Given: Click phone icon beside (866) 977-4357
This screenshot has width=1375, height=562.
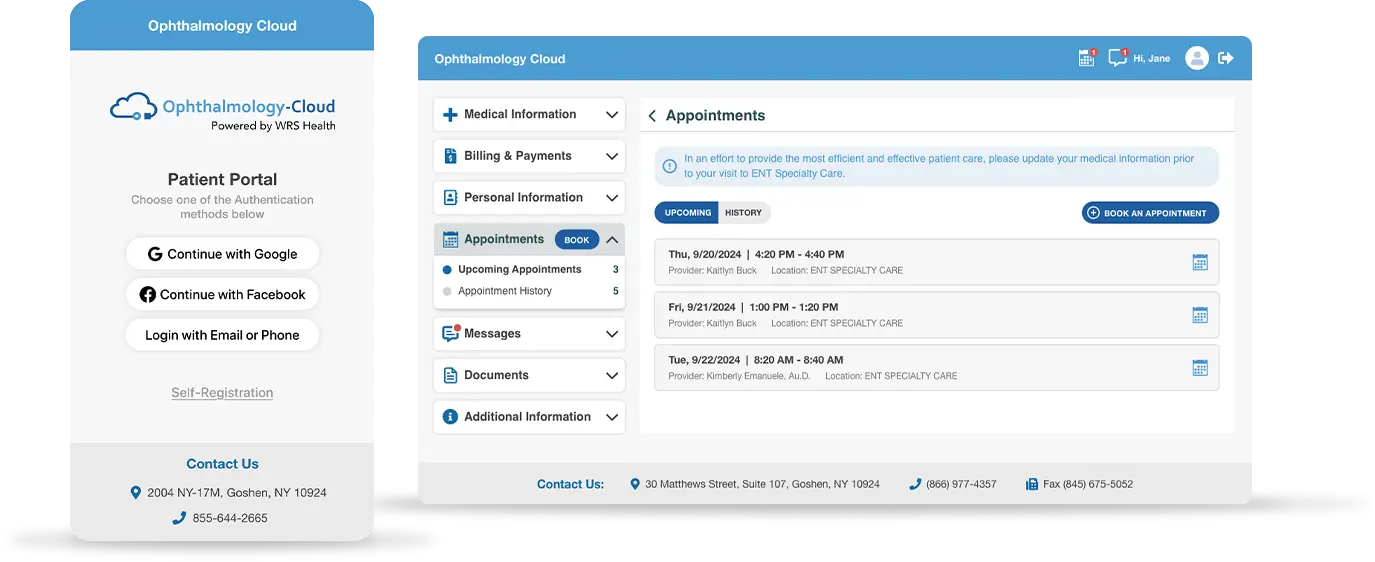Looking at the screenshot, I should point(915,484).
